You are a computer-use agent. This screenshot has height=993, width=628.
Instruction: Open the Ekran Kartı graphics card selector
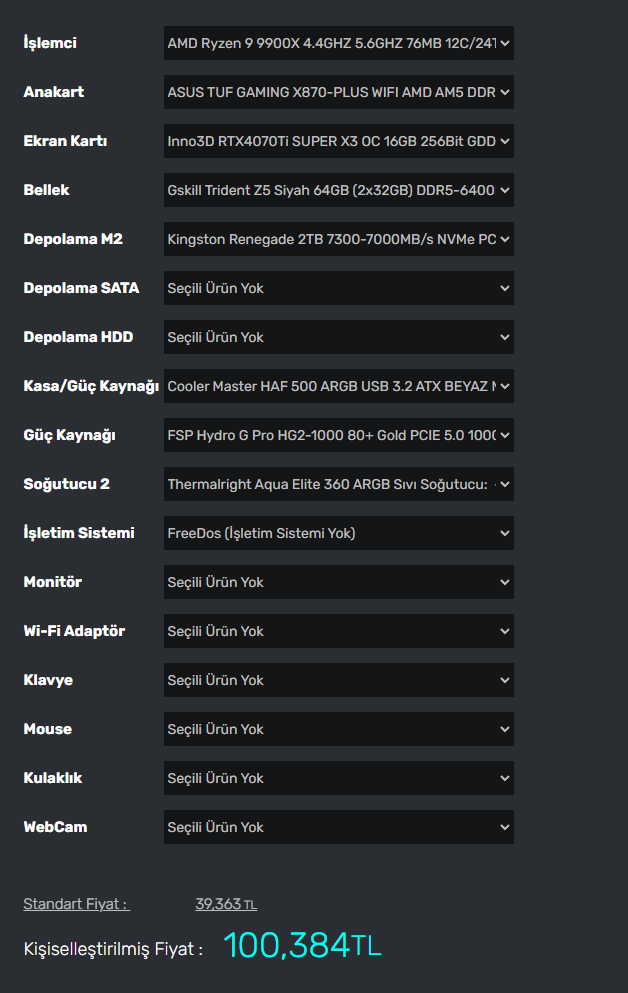point(338,141)
